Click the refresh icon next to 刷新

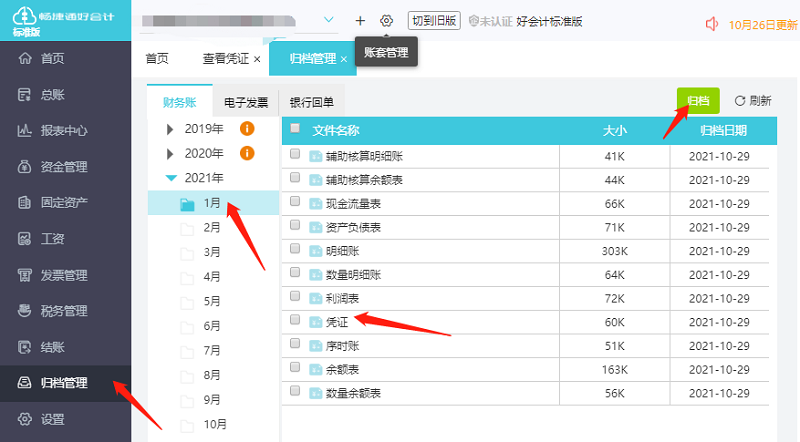[x=740, y=101]
